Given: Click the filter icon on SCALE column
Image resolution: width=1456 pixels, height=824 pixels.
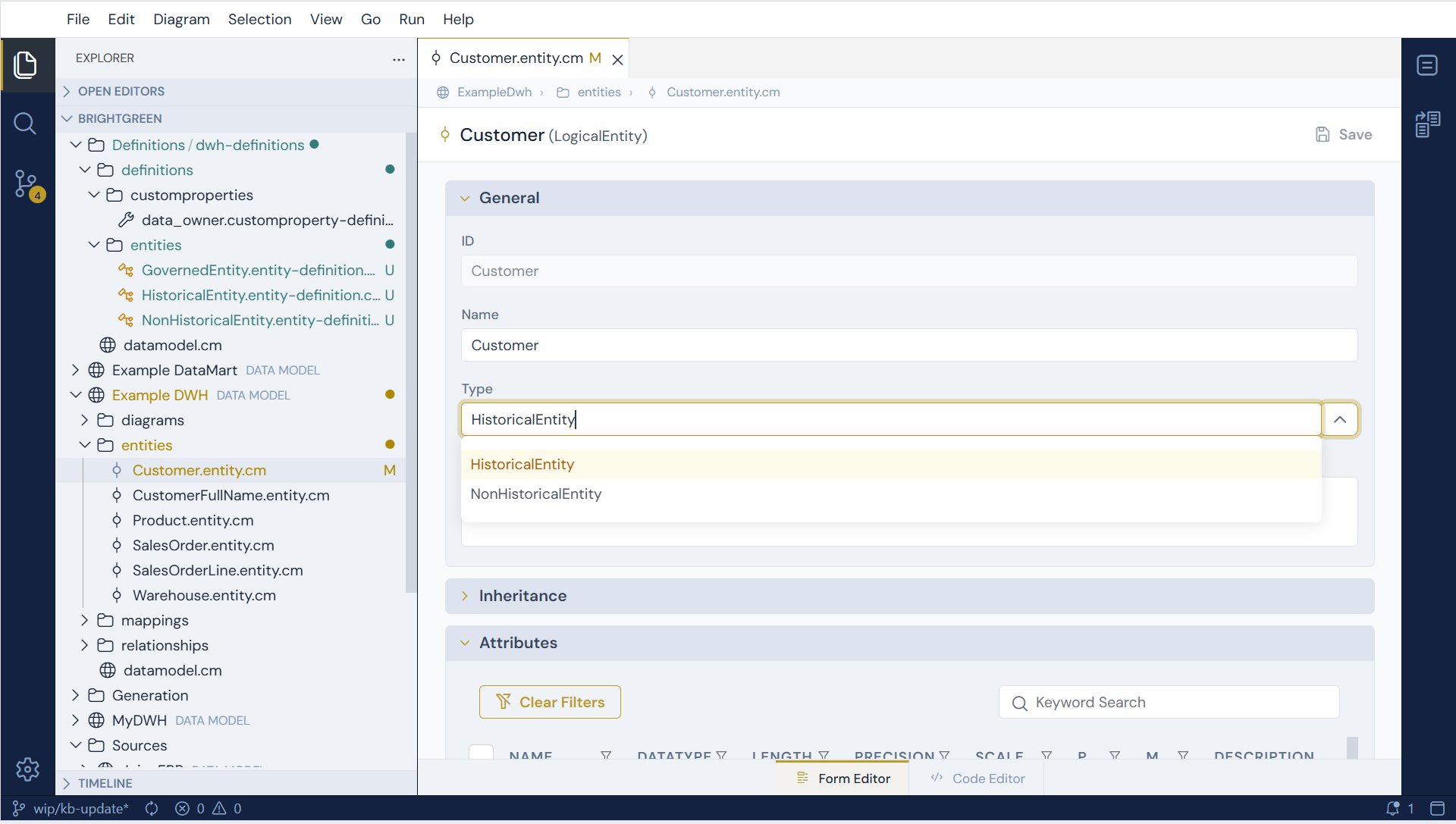Looking at the screenshot, I should coord(1046,756).
